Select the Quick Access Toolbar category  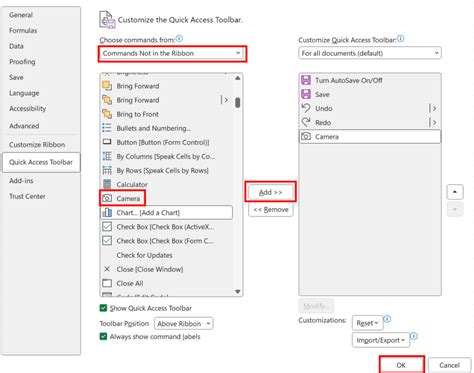[41, 162]
